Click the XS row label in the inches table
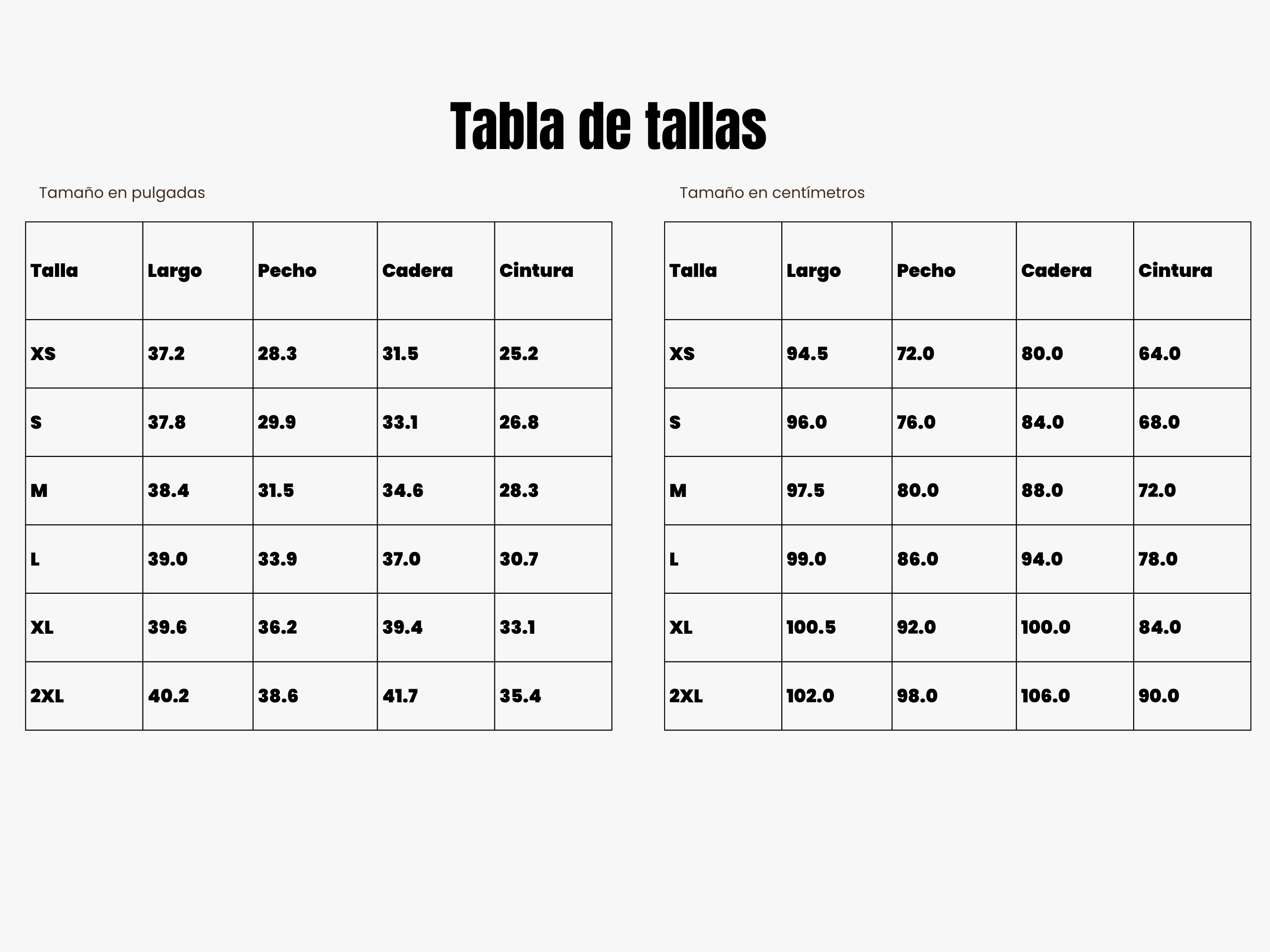 (43, 354)
